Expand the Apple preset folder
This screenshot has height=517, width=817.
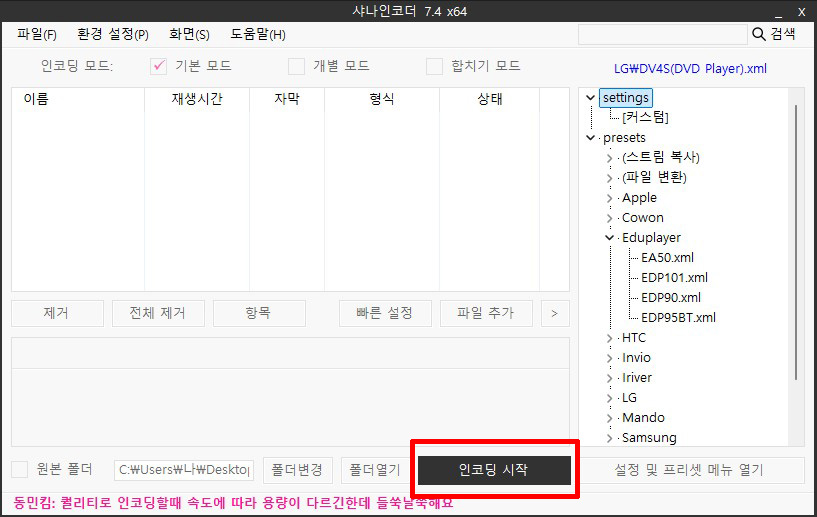(610, 198)
